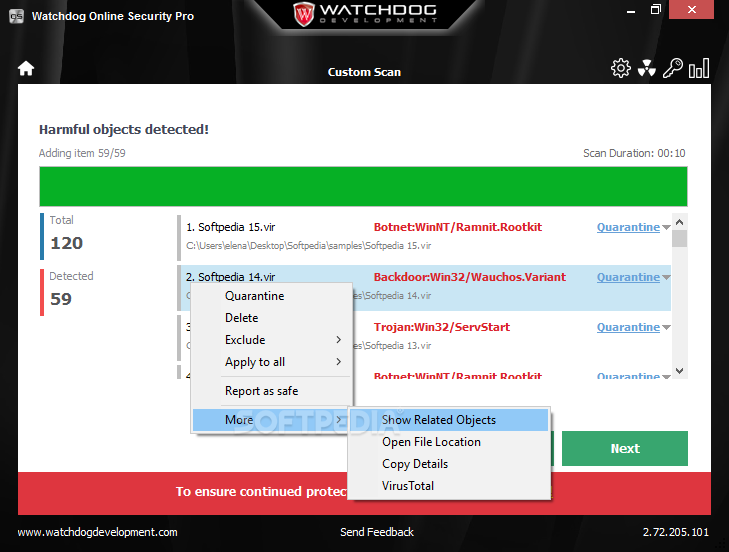729x552 pixels.
Task: Choose Quarantine in the context menu
Action: pyautogui.click(x=272, y=296)
